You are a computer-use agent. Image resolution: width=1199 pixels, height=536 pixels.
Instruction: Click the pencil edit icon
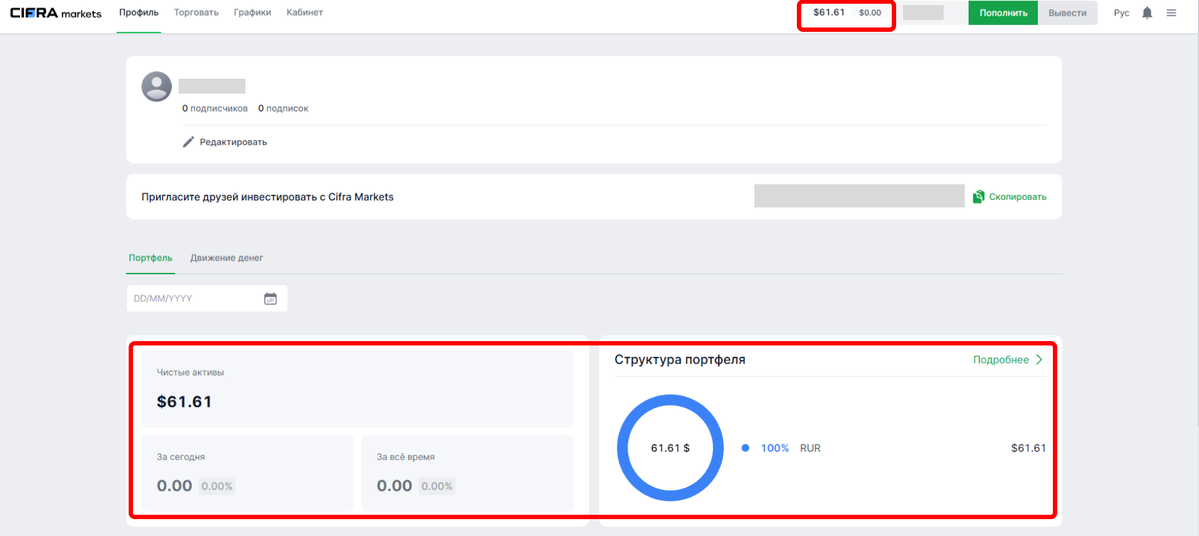point(188,142)
